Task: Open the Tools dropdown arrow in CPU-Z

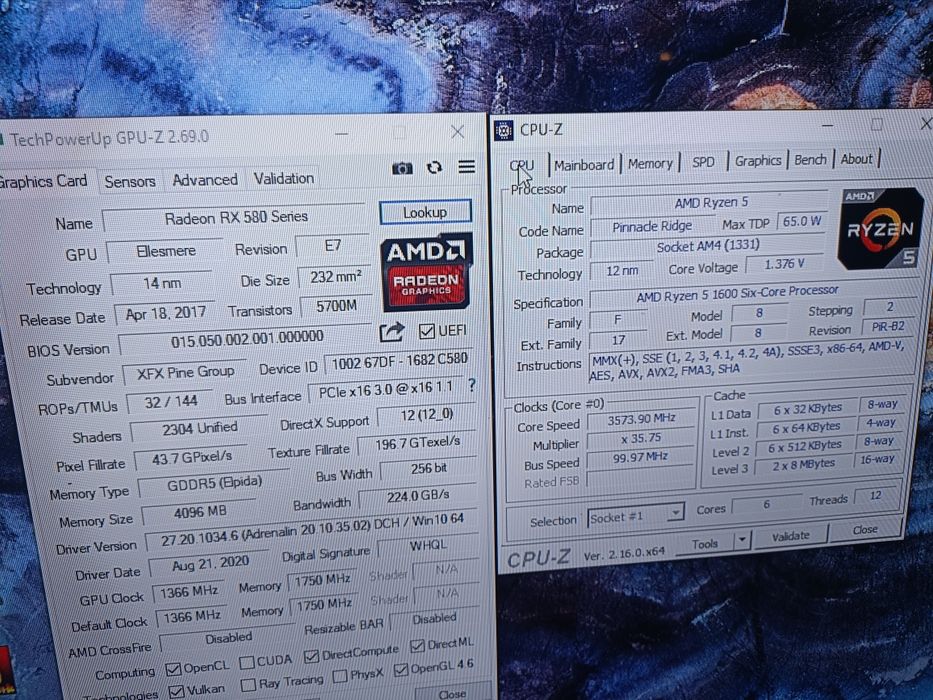Action: click(742, 540)
